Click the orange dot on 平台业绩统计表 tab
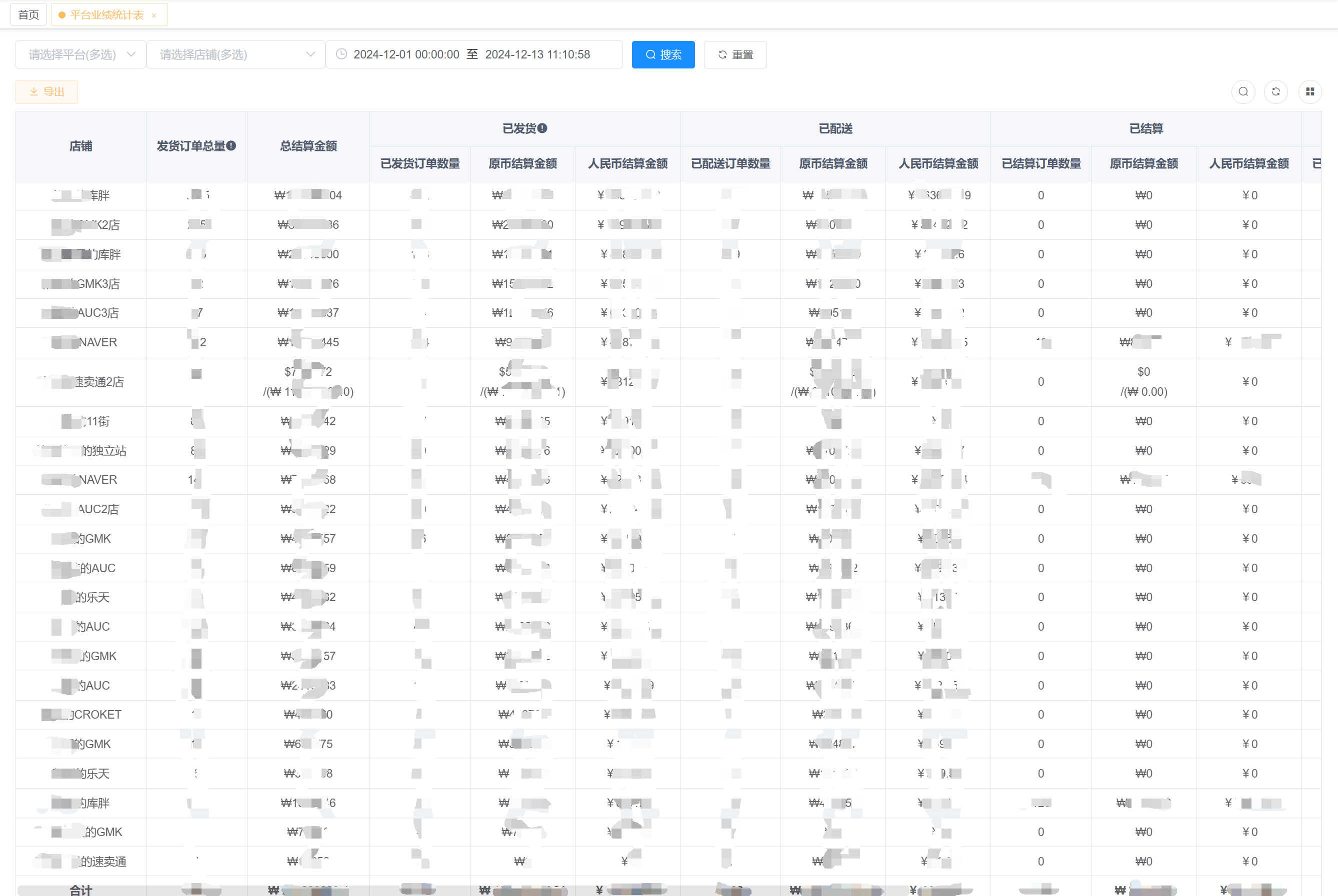The image size is (1338, 896). [x=62, y=15]
